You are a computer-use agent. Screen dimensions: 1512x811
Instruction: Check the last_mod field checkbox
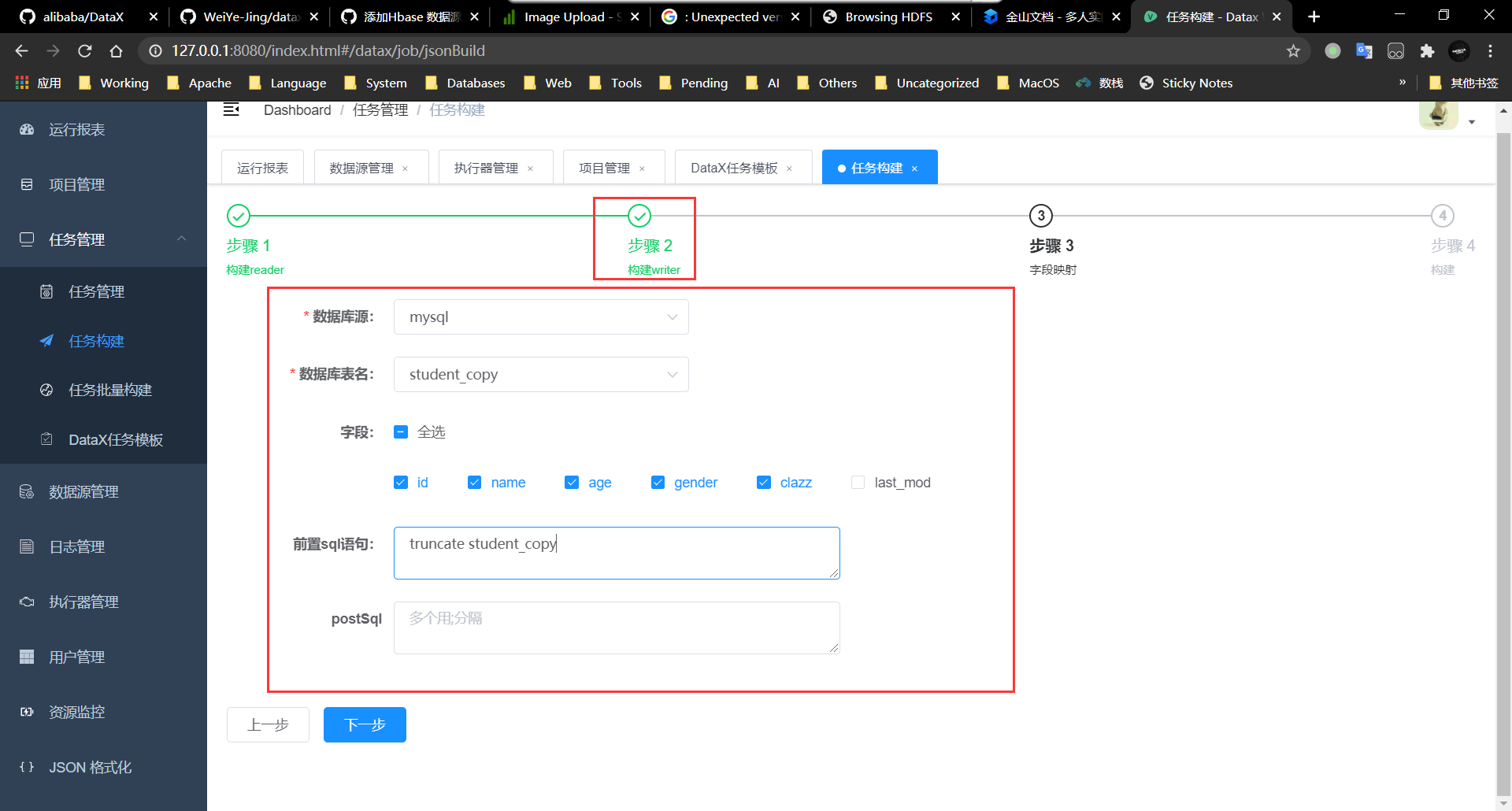(858, 482)
